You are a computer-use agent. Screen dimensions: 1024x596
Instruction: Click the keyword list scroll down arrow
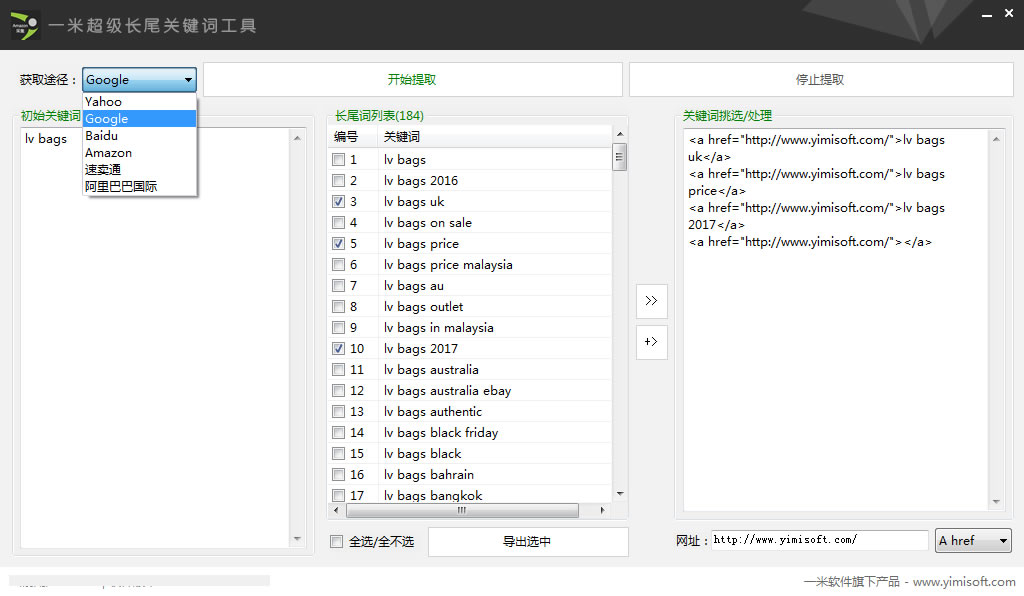click(x=620, y=494)
